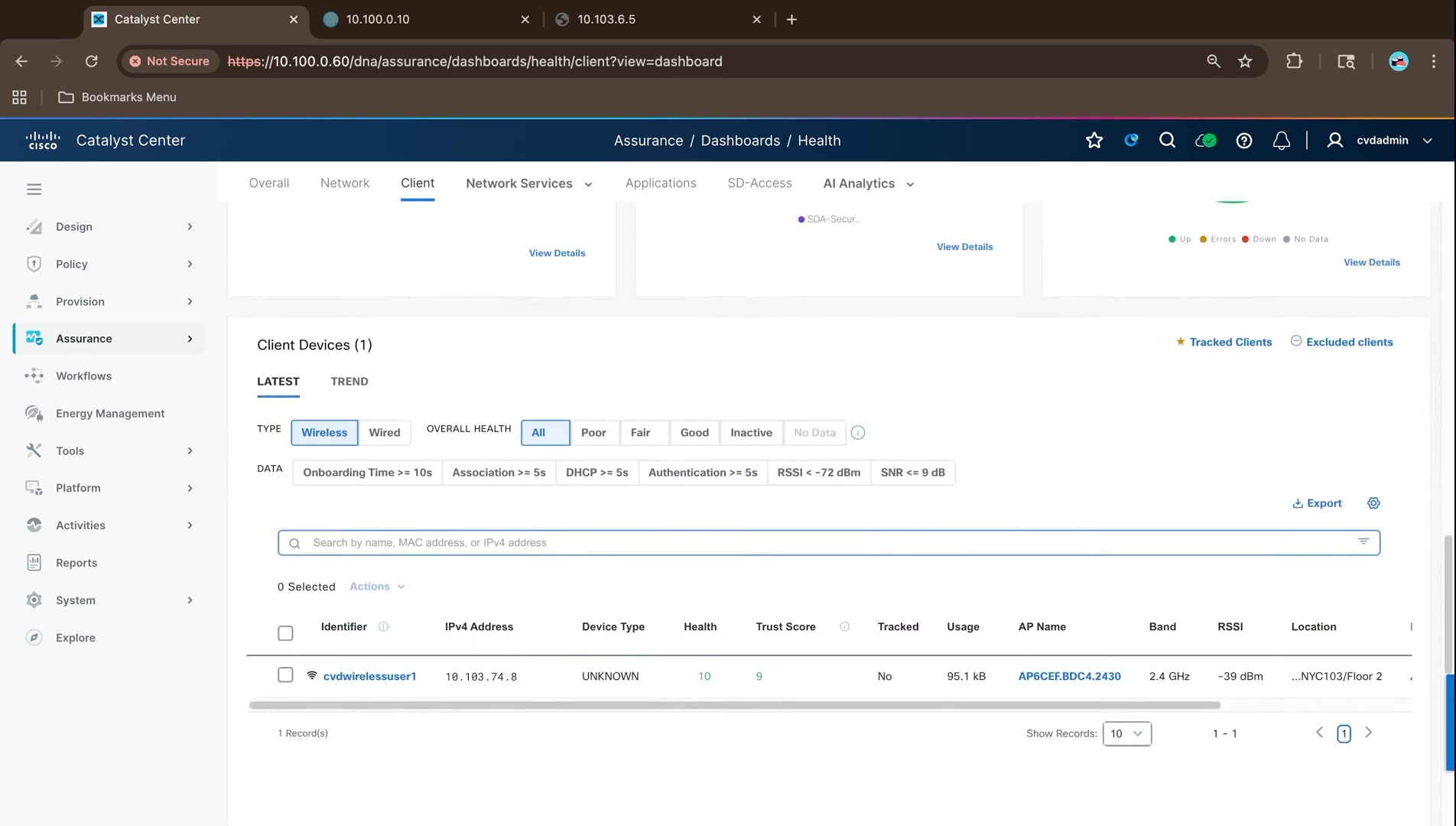The width and height of the screenshot is (1456, 826).
Task: Filter by Poor overall health
Action: [x=593, y=433]
